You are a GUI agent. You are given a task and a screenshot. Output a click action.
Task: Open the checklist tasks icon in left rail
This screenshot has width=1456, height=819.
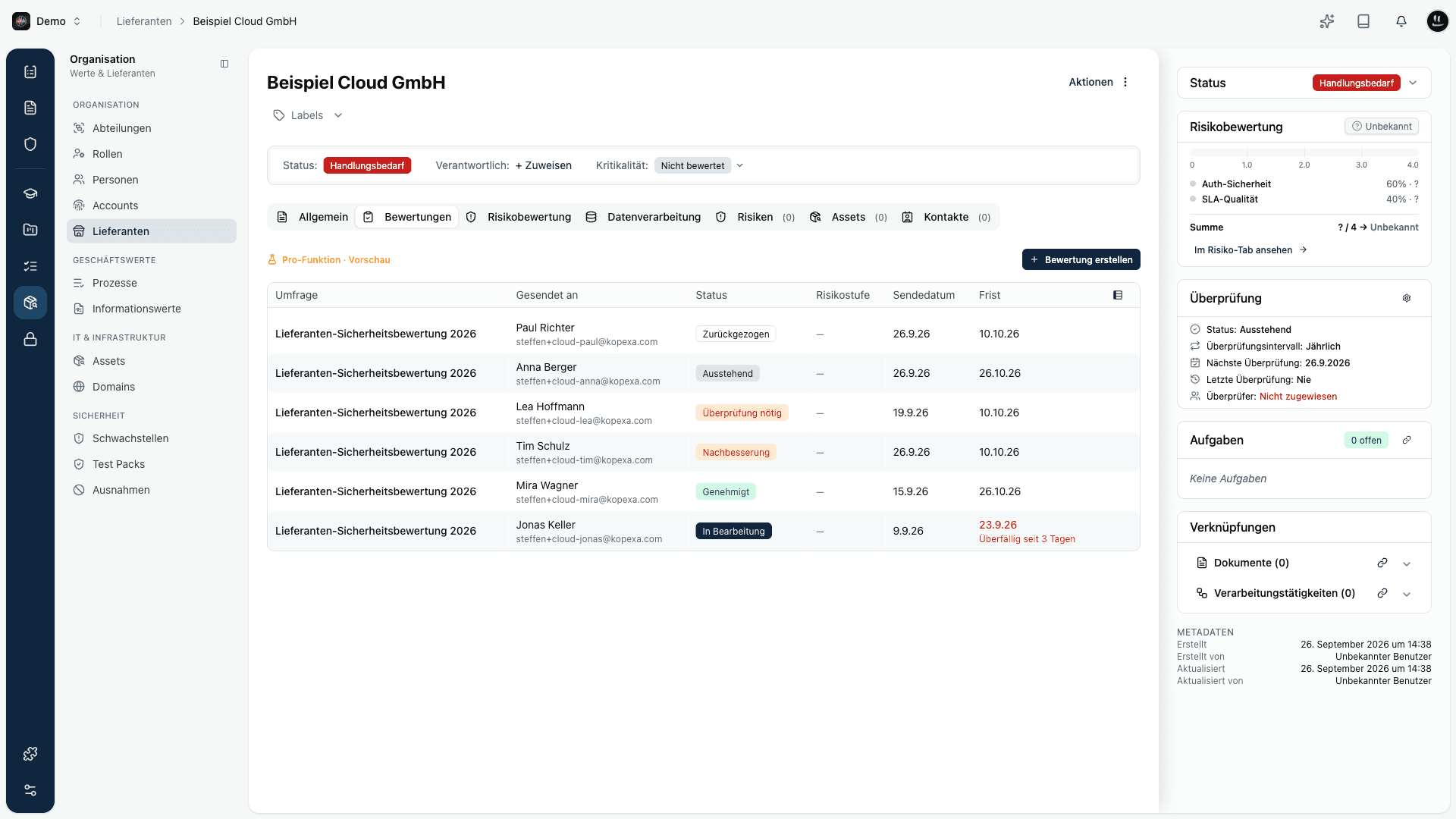point(30,266)
